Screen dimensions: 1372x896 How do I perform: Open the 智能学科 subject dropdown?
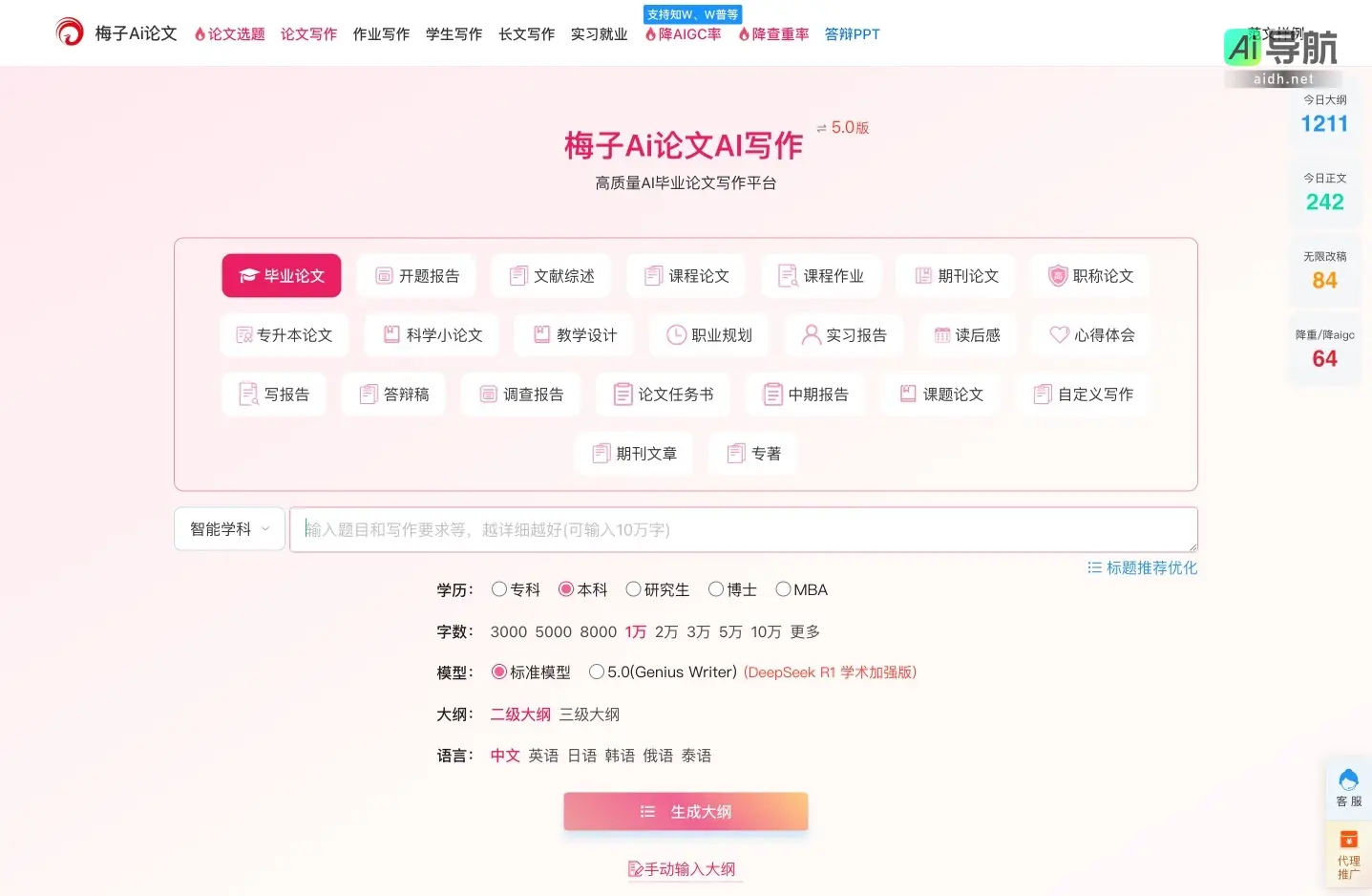[x=228, y=528]
